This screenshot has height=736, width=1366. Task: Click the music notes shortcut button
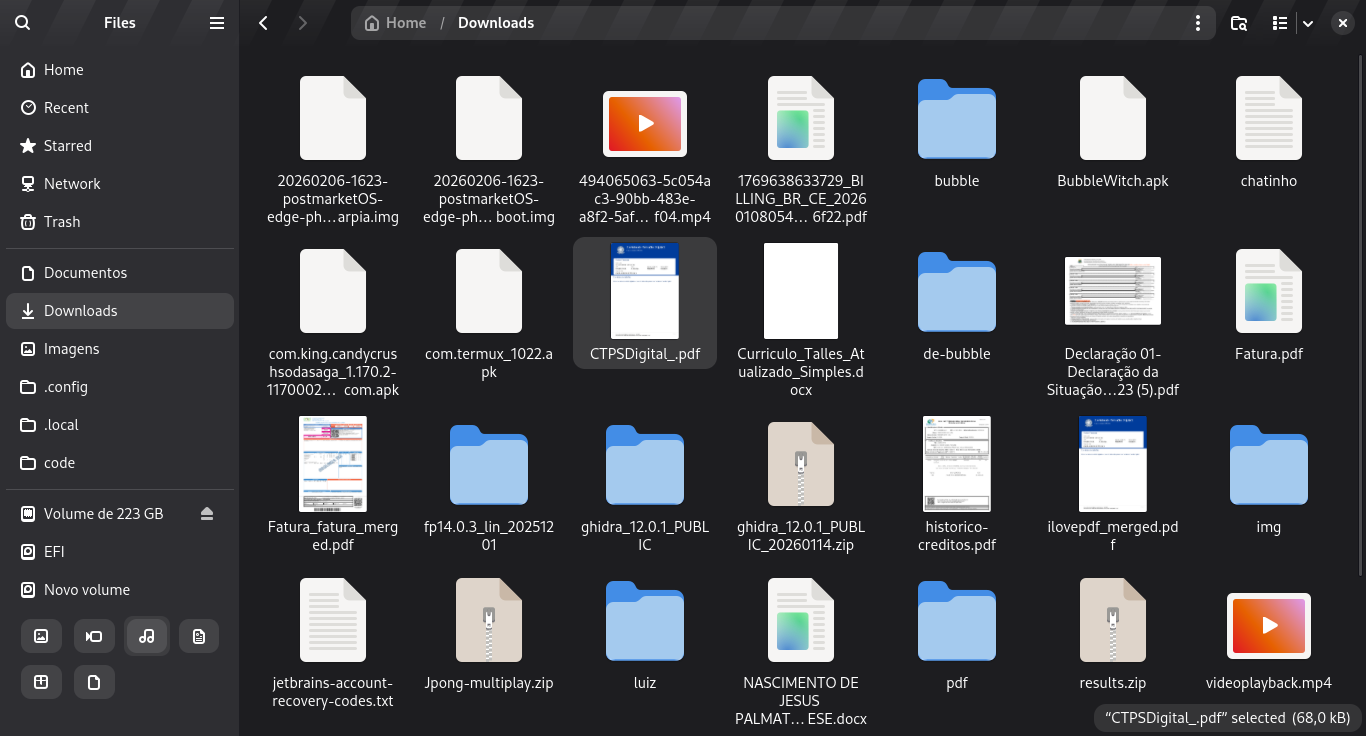coord(147,636)
